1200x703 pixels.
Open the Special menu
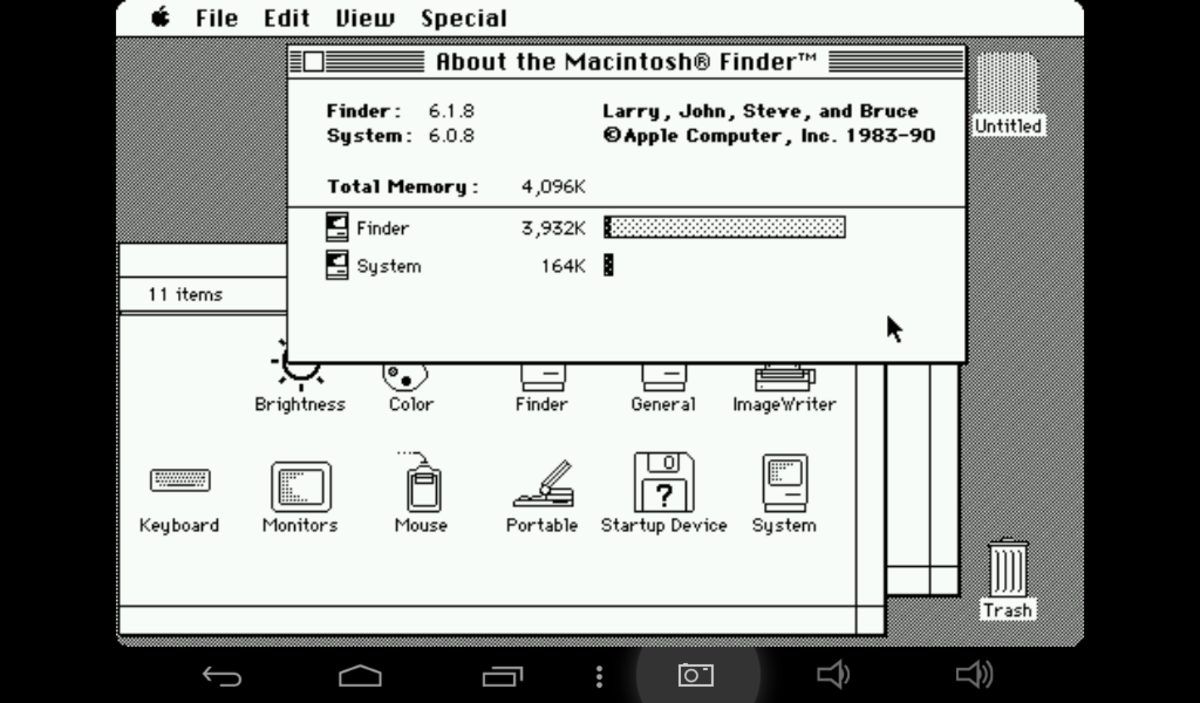coord(464,17)
